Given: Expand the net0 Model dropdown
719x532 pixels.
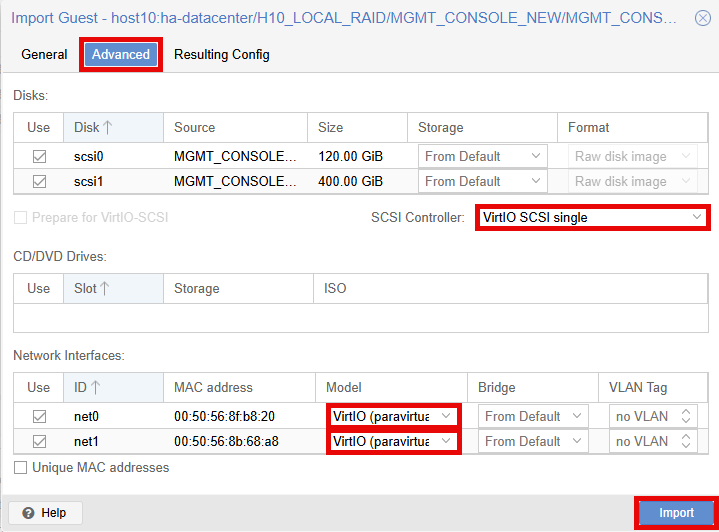Looking at the screenshot, I should pos(447,416).
